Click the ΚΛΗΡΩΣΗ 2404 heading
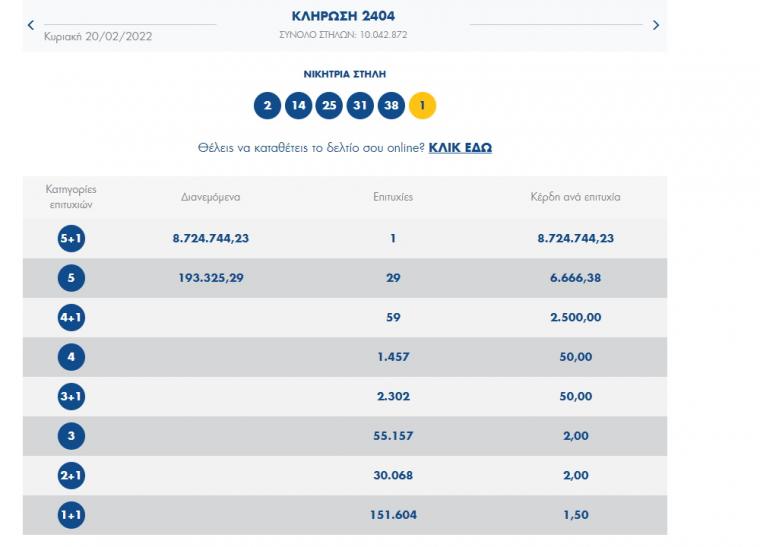Viewport: 760px width, 547px height. point(343,16)
